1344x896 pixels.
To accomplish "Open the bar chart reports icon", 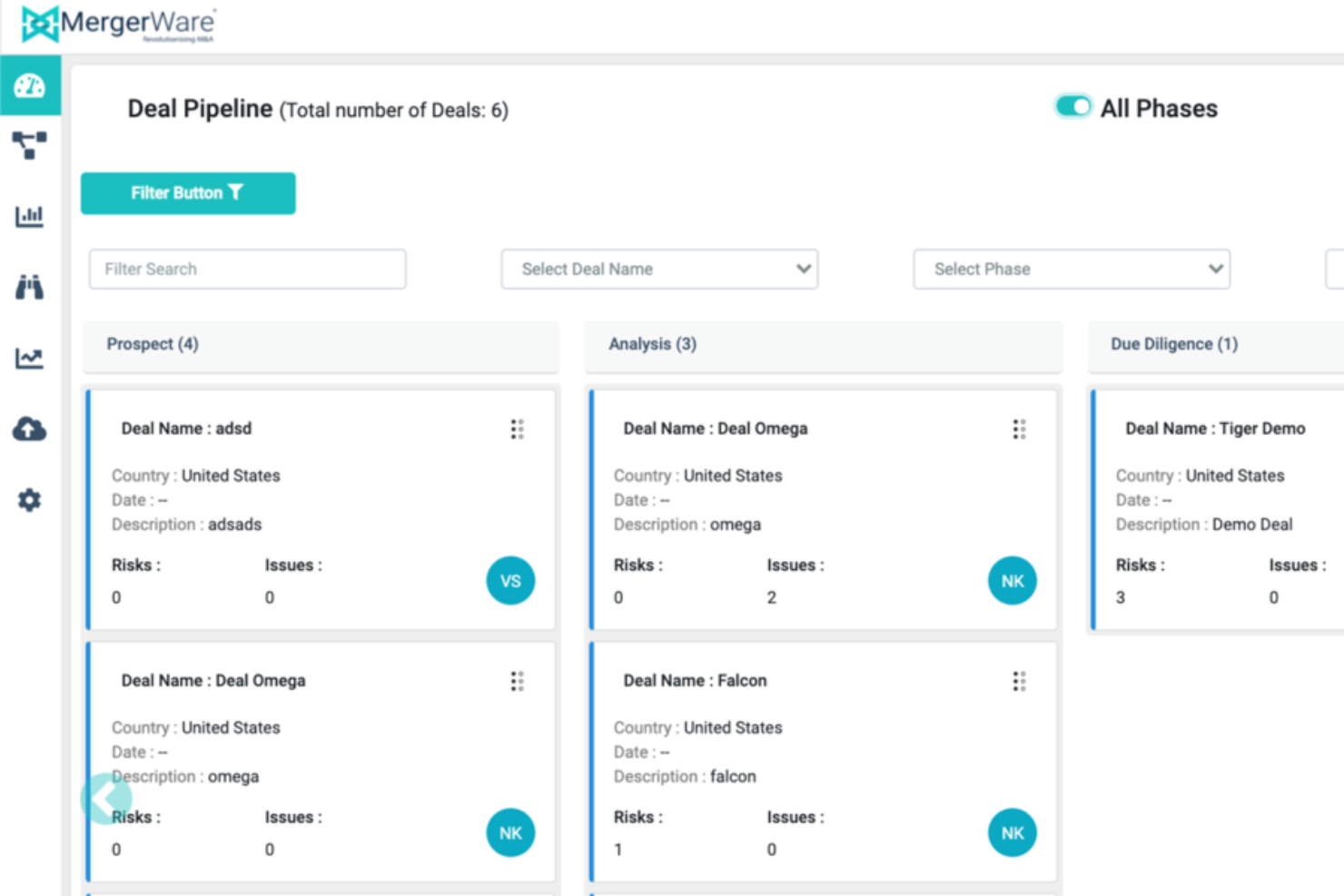I will (30, 216).
